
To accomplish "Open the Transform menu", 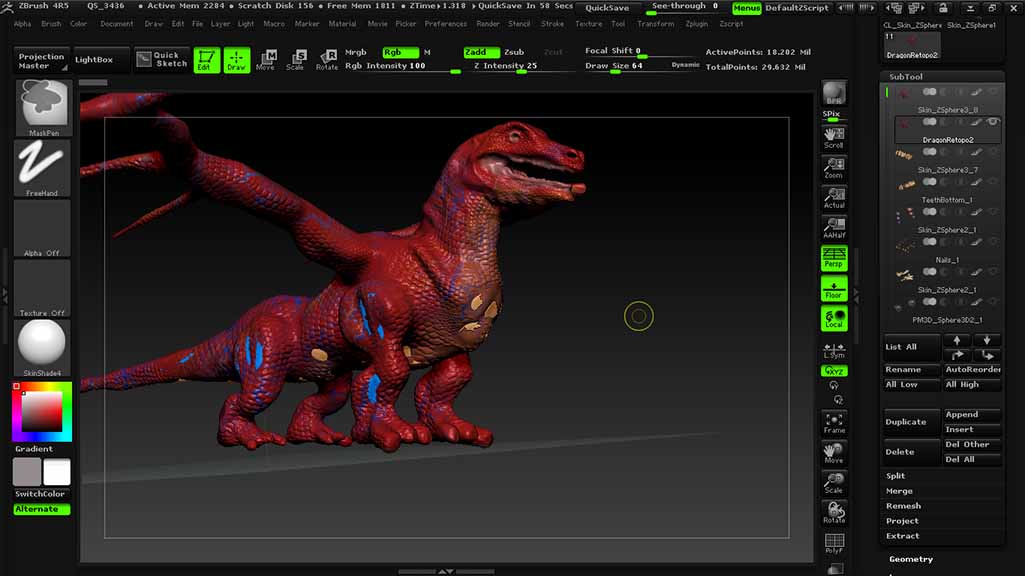I will [x=656, y=24].
